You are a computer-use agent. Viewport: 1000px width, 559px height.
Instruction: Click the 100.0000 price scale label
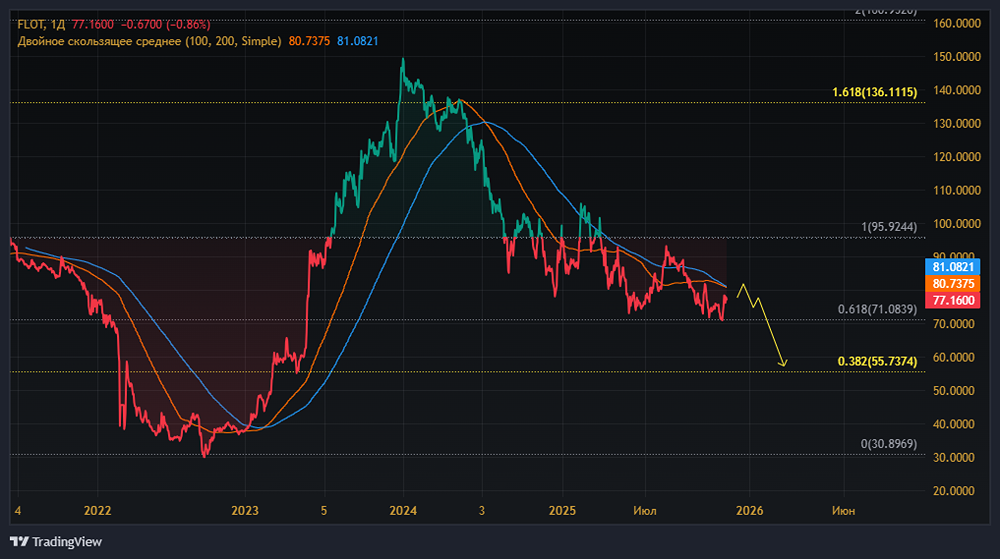click(x=957, y=224)
